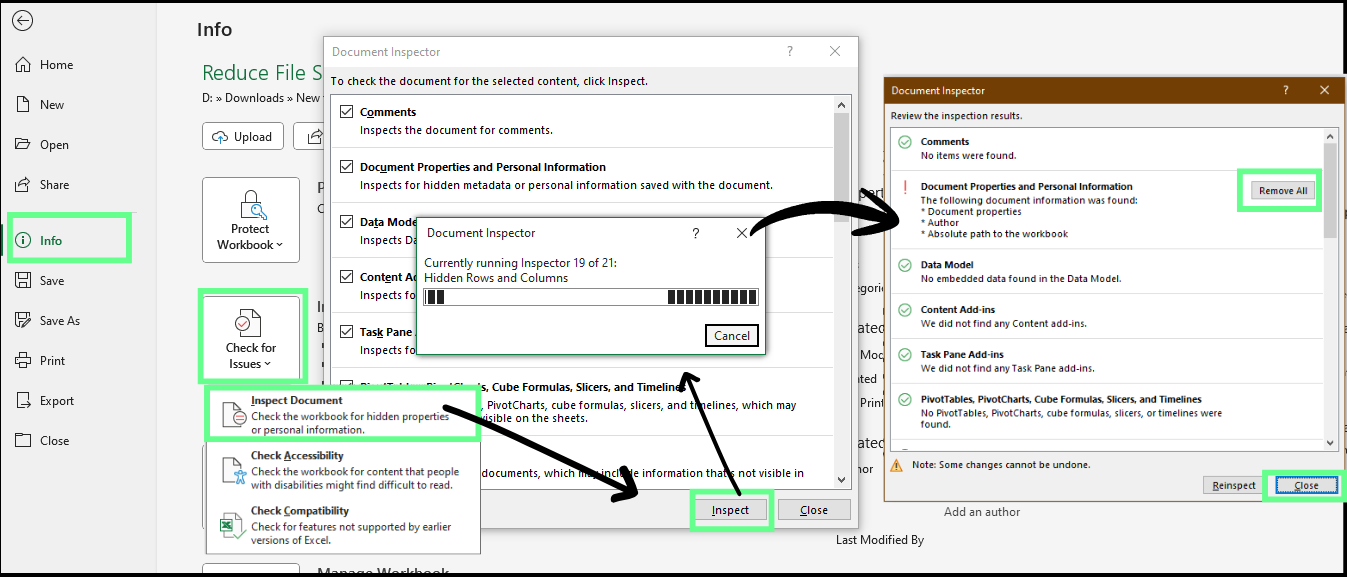
Task: Select the New workbook icon
Action: point(20,104)
